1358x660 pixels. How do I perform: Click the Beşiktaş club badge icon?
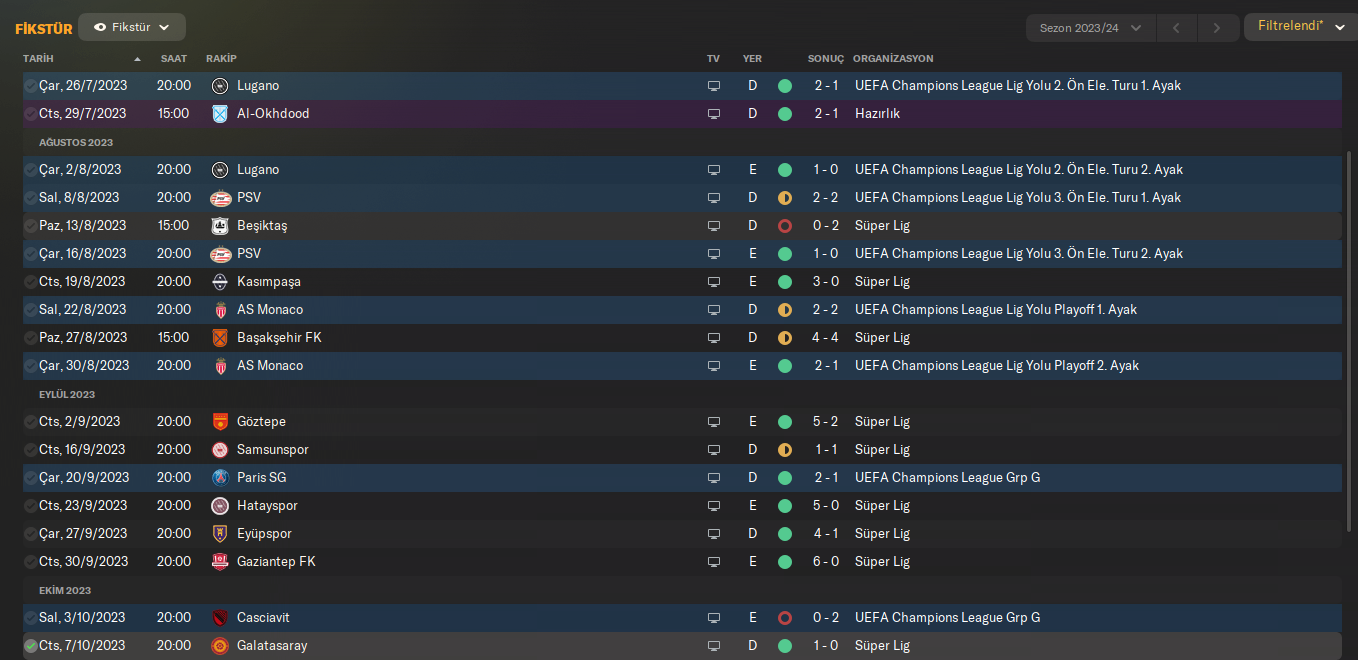(x=220, y=226)
